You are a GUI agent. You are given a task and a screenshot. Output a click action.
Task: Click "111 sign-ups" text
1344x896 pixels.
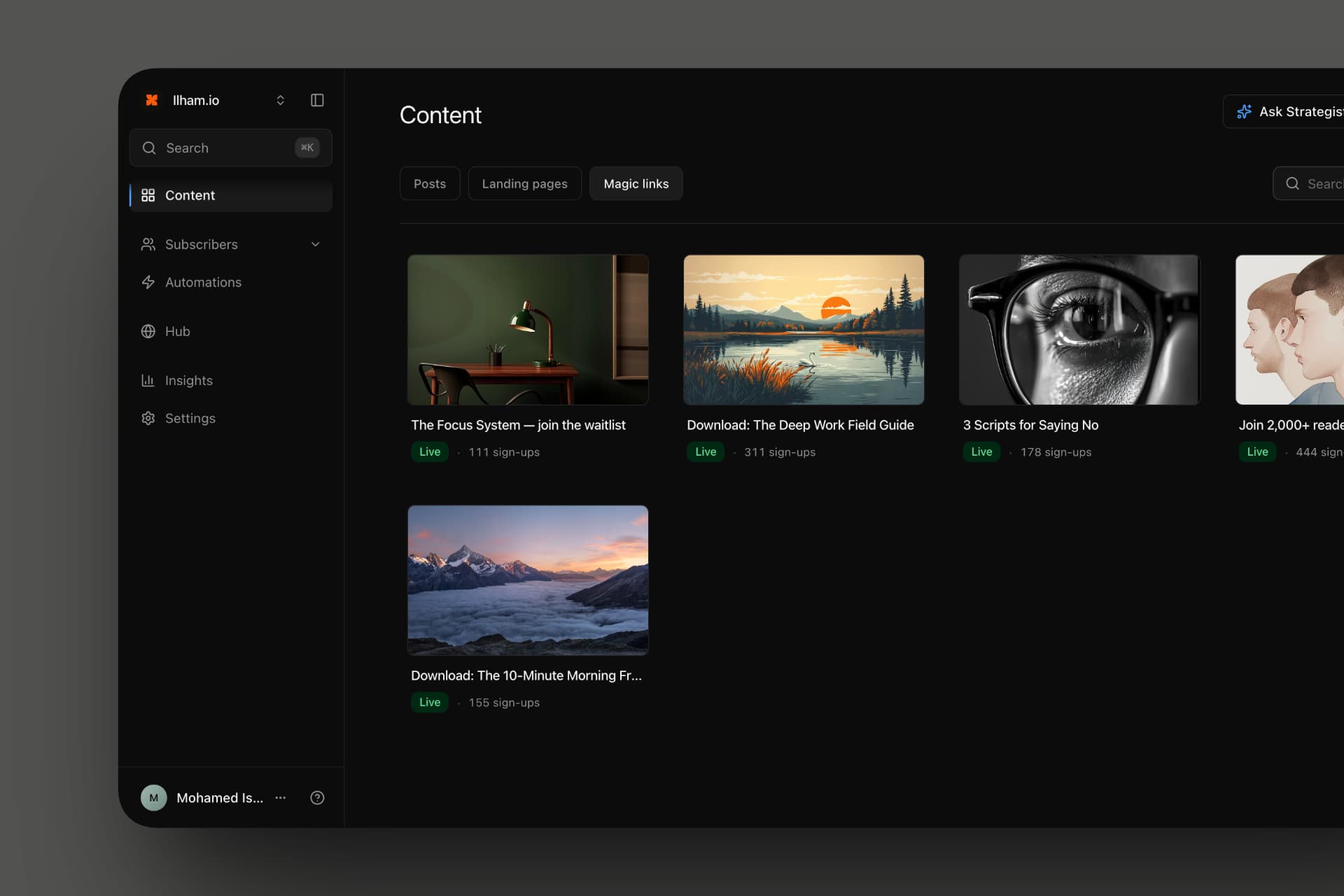click(504, 452)
